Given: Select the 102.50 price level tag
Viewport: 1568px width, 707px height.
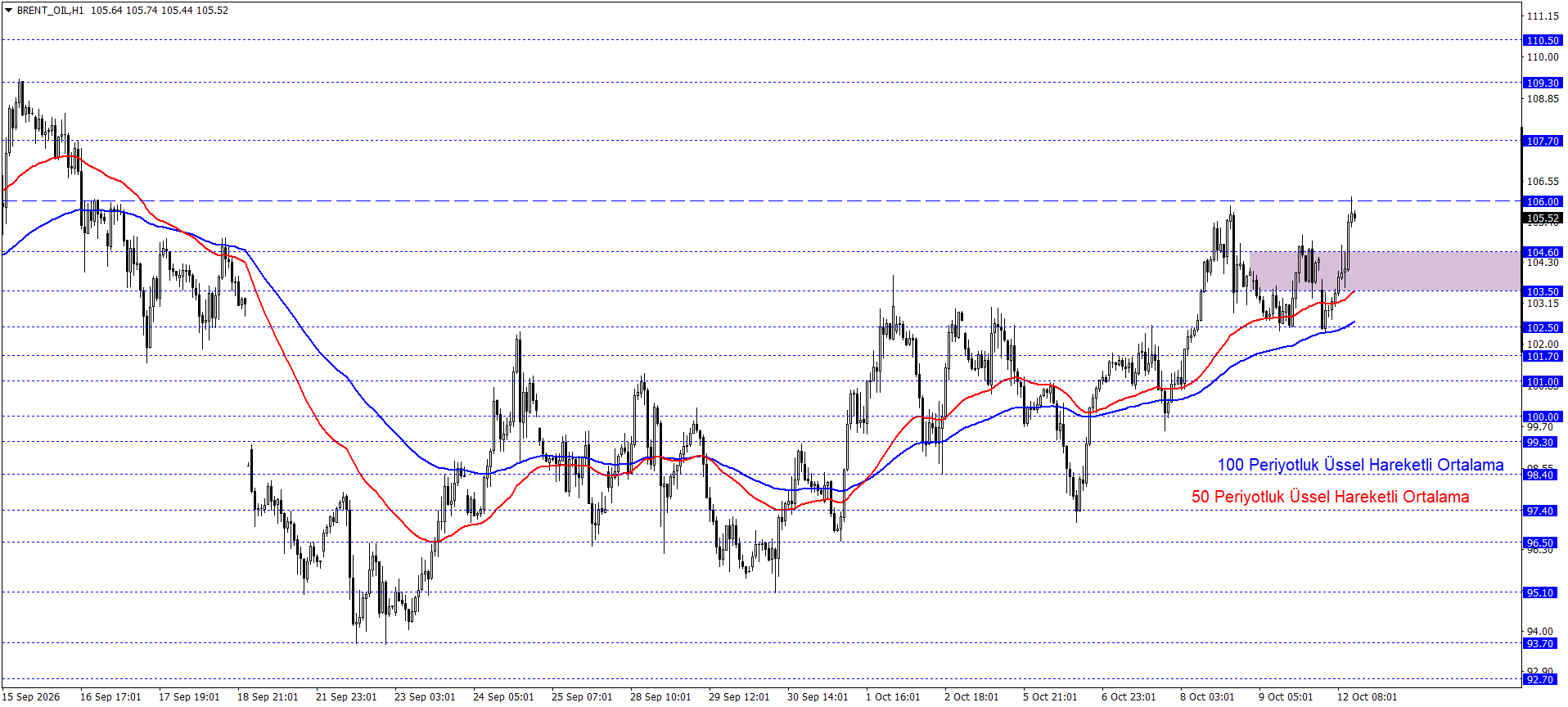Looking at the screenshot, I should (1543, 327).
